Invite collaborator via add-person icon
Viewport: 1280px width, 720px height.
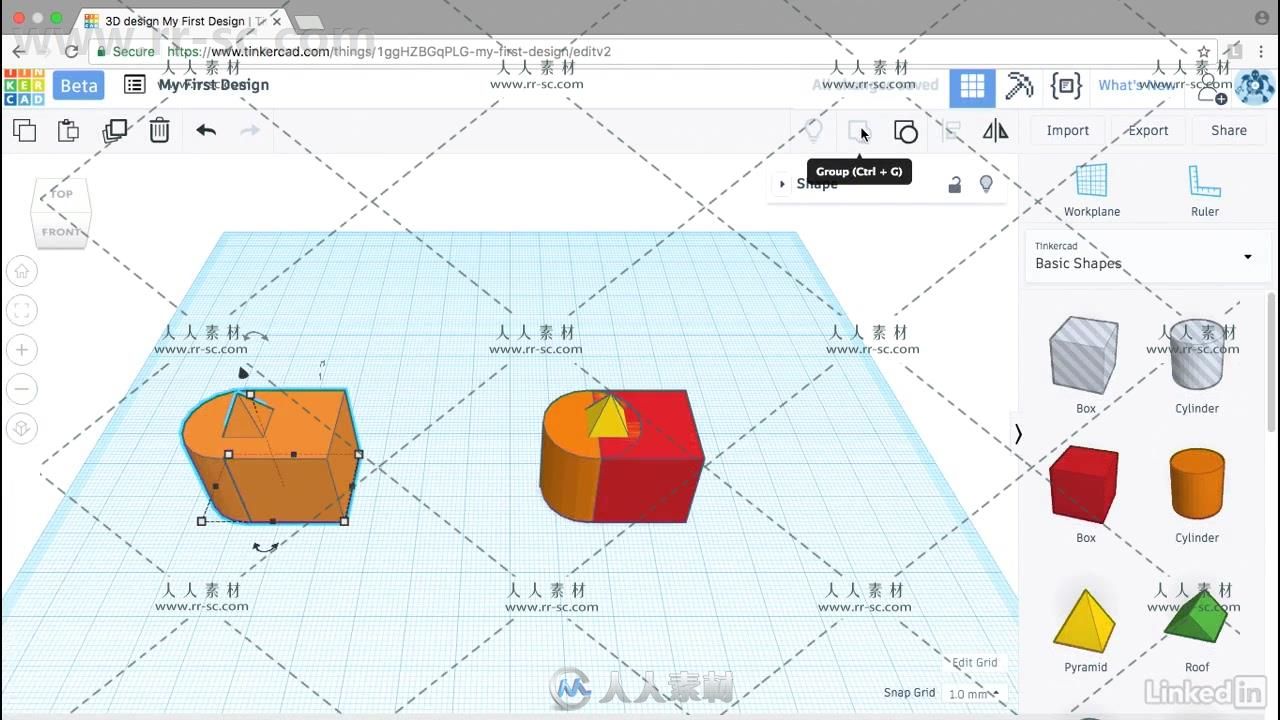tap(1211, 88)
